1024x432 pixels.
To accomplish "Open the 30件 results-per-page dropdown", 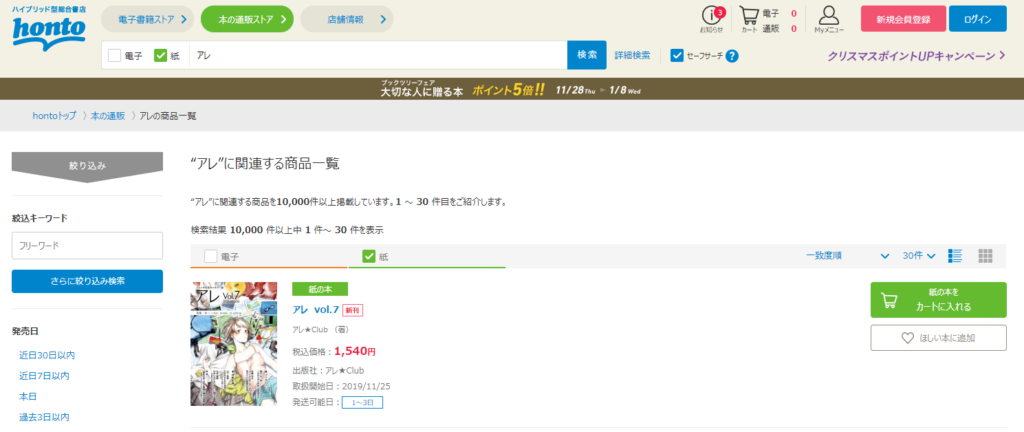I will (918, 255).
